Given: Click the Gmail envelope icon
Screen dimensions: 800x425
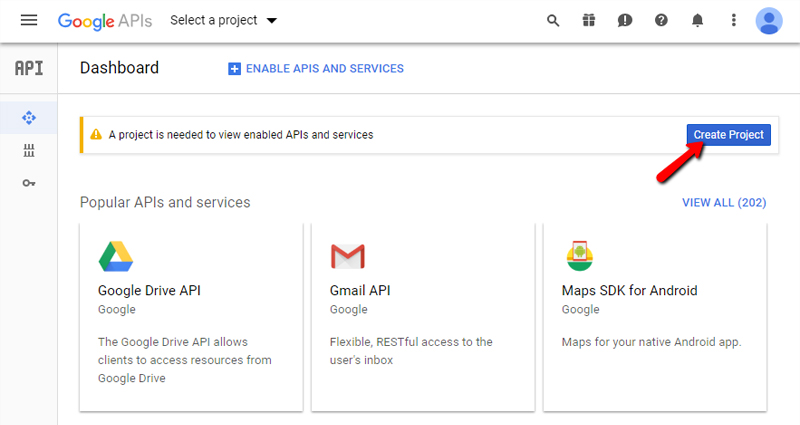Looking at the screenshot, I should click(347, 256).
